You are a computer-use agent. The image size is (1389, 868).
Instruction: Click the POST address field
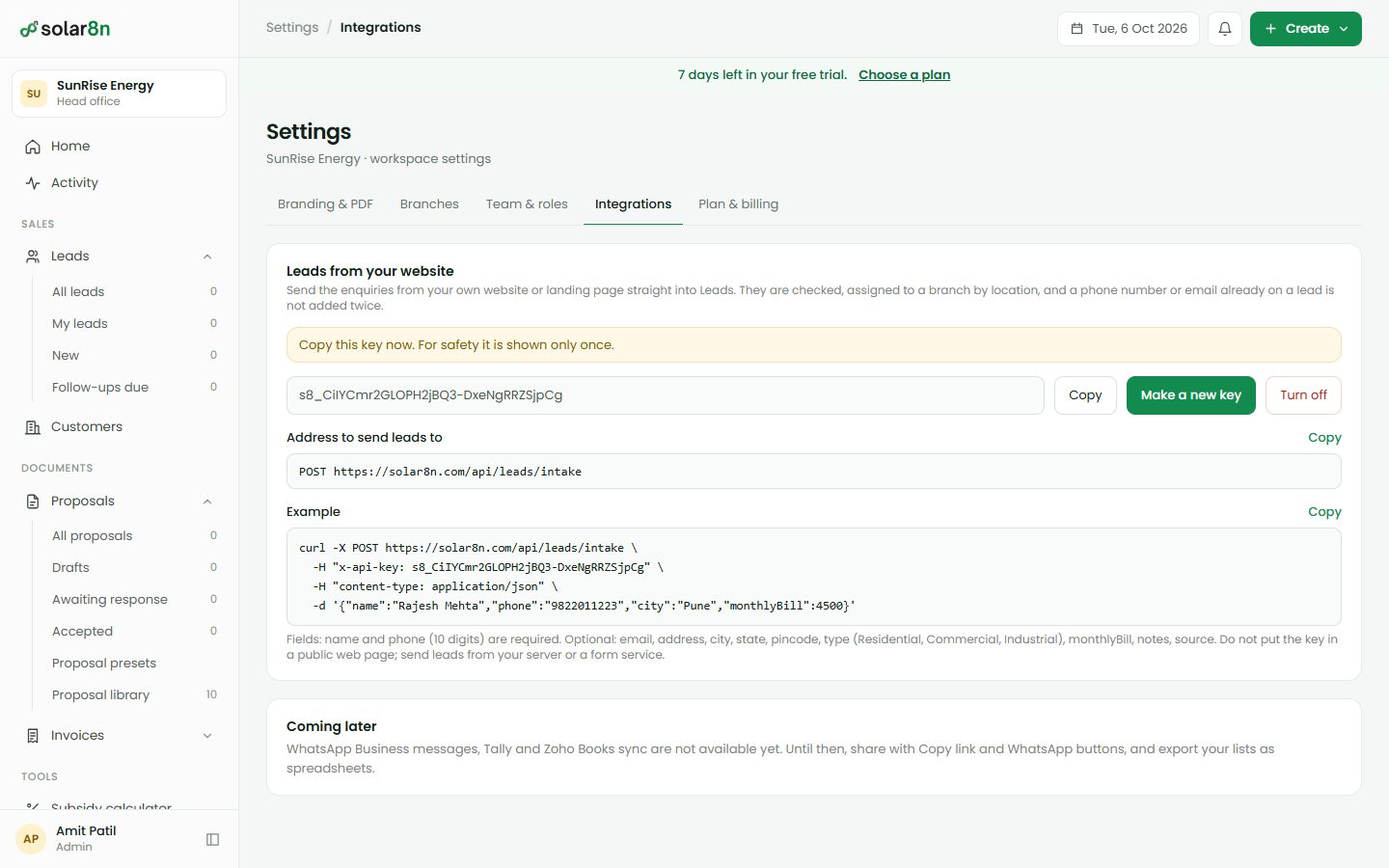[x=814, y=472]
